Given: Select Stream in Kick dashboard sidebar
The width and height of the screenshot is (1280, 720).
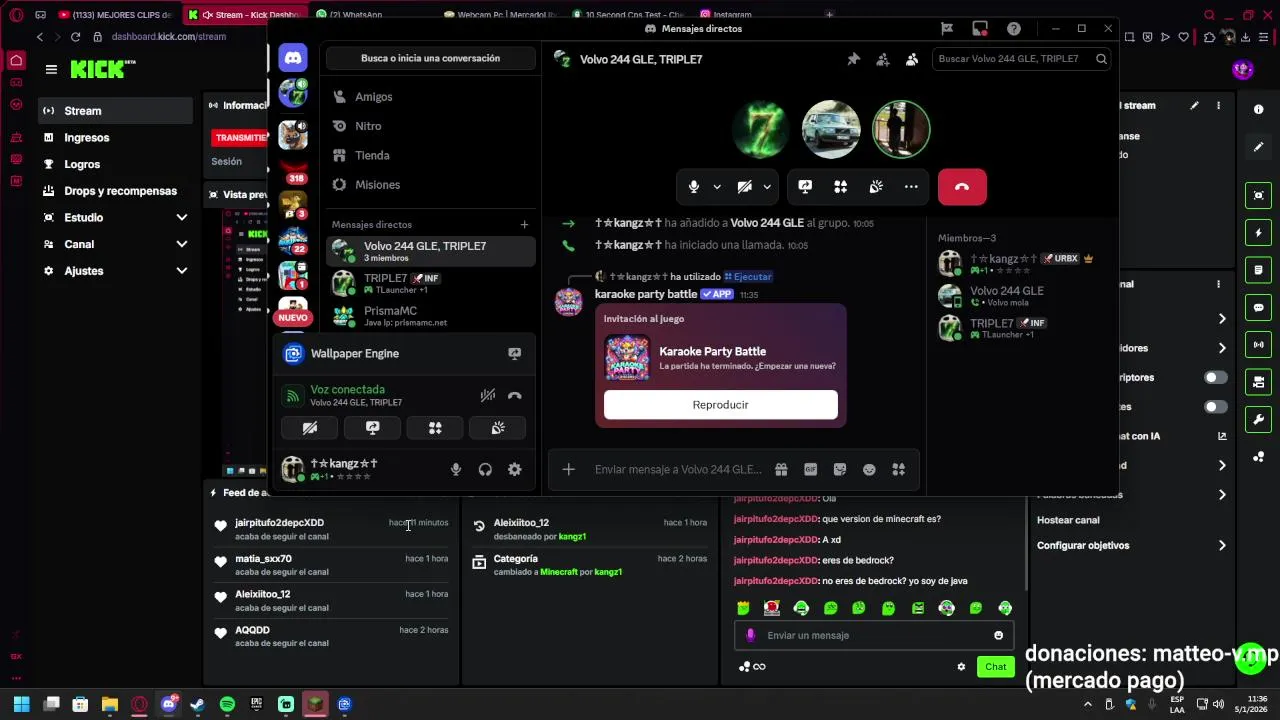Looking at the screenshot, I should coord(115,111).
